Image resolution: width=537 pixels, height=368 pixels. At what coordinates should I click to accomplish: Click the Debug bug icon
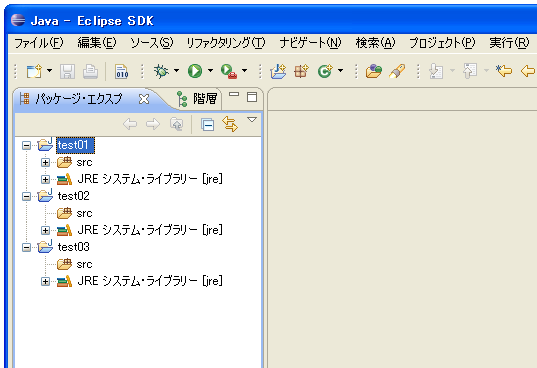click(x=161, y=71)
